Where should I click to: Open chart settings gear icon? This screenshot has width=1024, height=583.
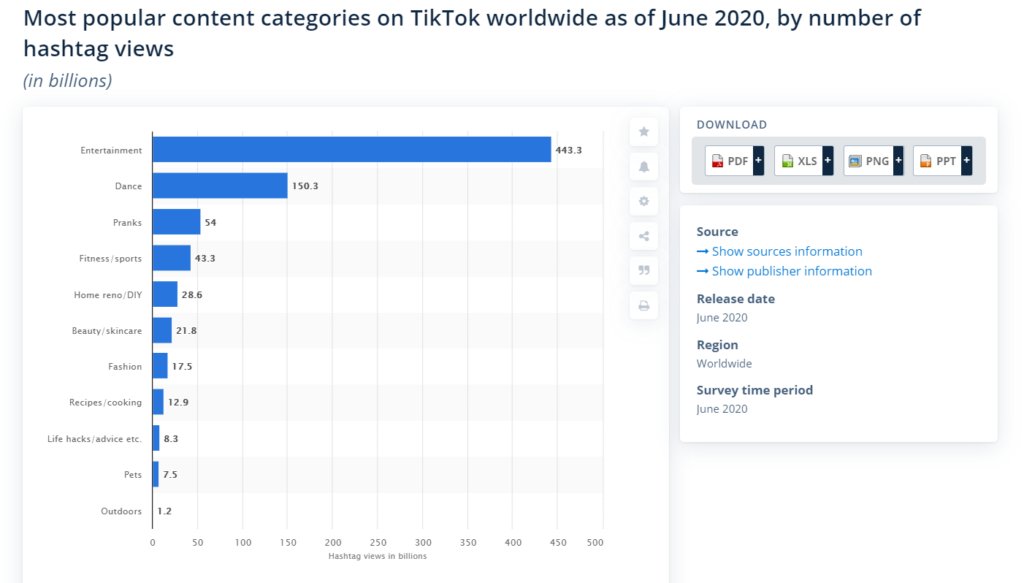[643, 201]
